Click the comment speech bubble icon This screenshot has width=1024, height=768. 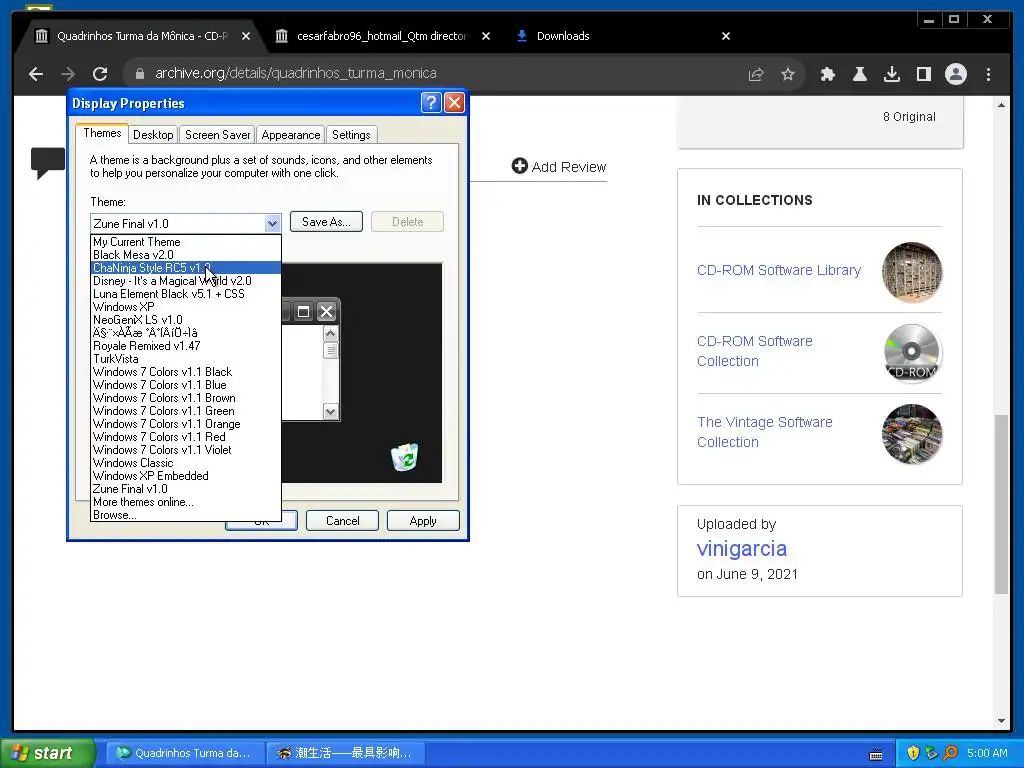tap(48, 163)
